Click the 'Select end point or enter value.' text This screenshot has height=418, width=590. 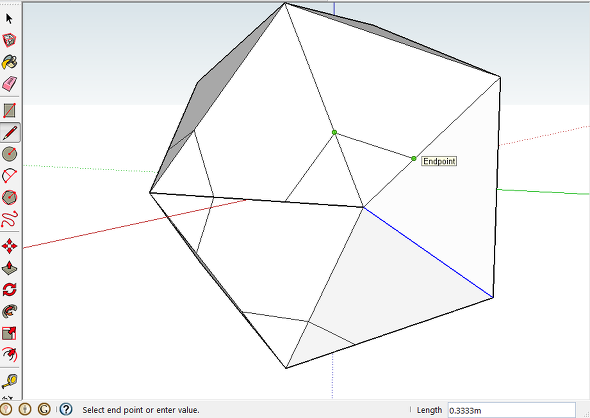point(141,410)
